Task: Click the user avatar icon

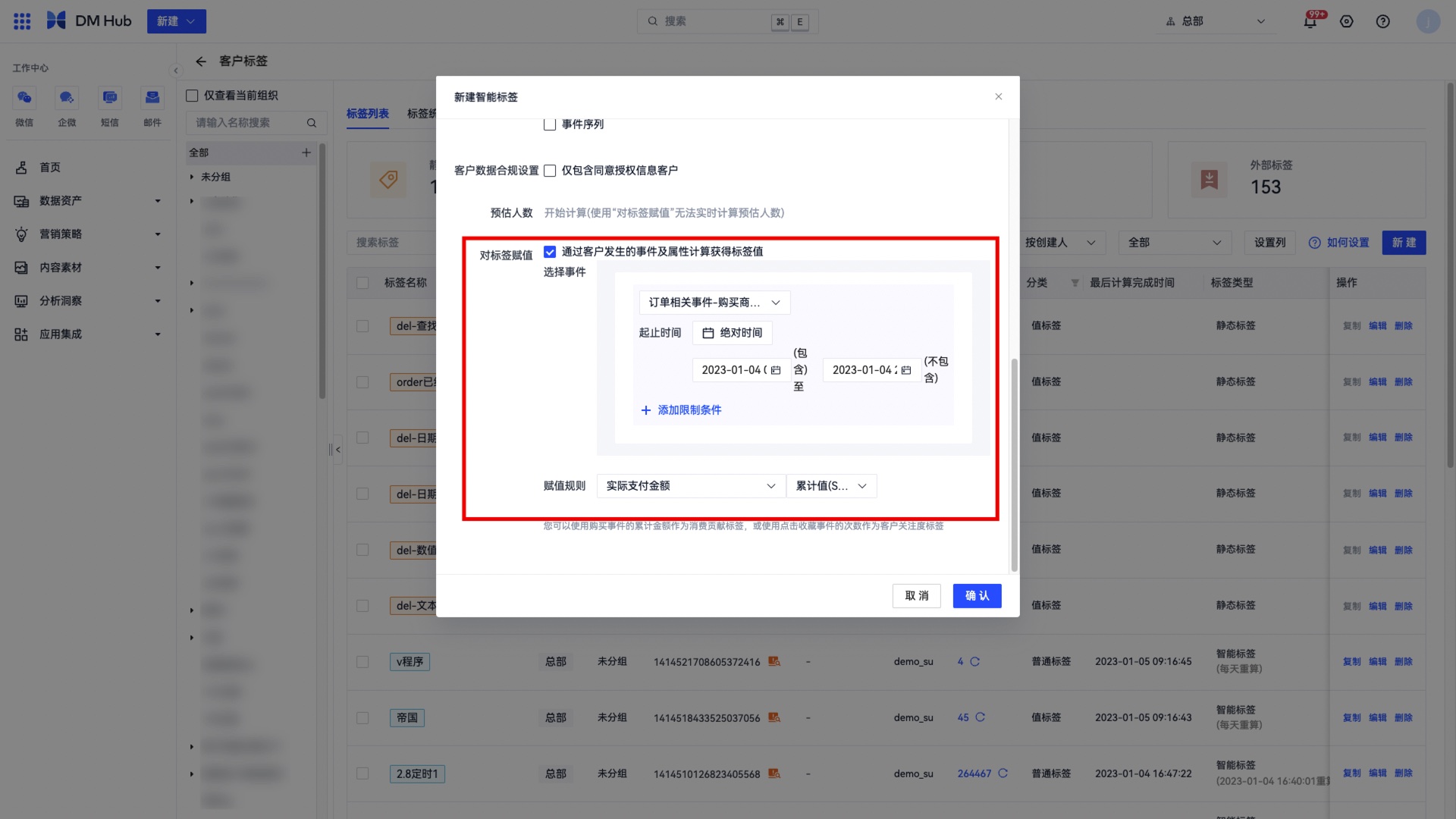Action: coord(1428,21)
